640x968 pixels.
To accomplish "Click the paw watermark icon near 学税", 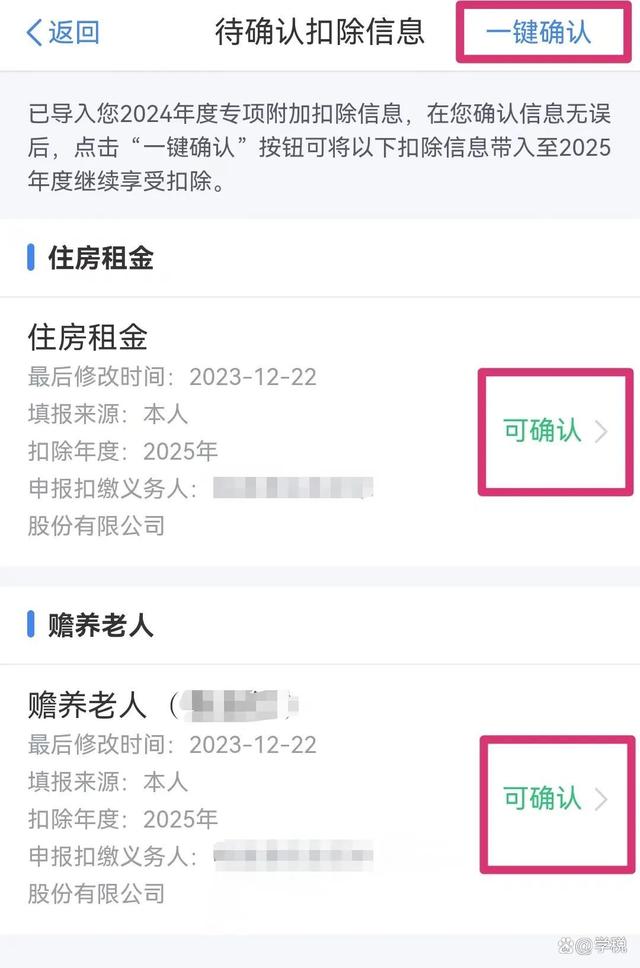I will click(565, 945).
